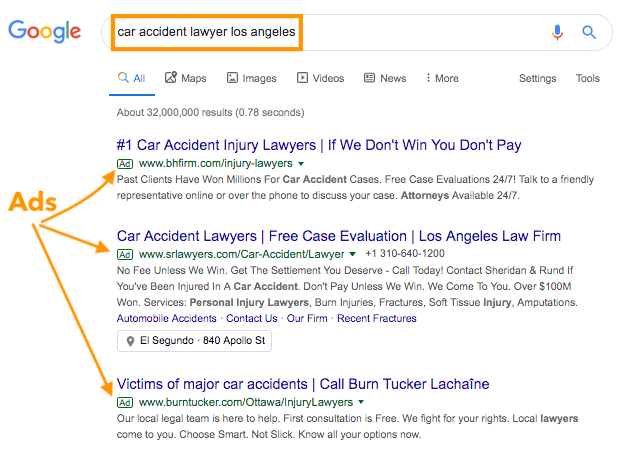
Task: Click El Segundo 840 Apollo St location button
Action: 194,341
